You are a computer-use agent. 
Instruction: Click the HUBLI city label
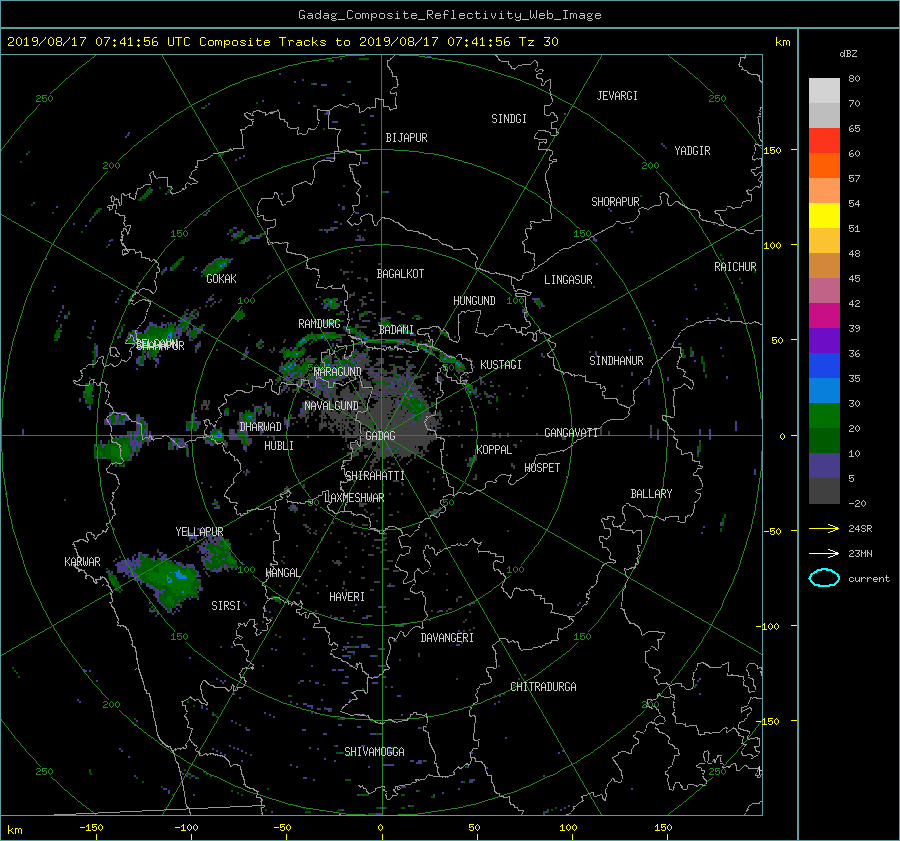[279, 445]
